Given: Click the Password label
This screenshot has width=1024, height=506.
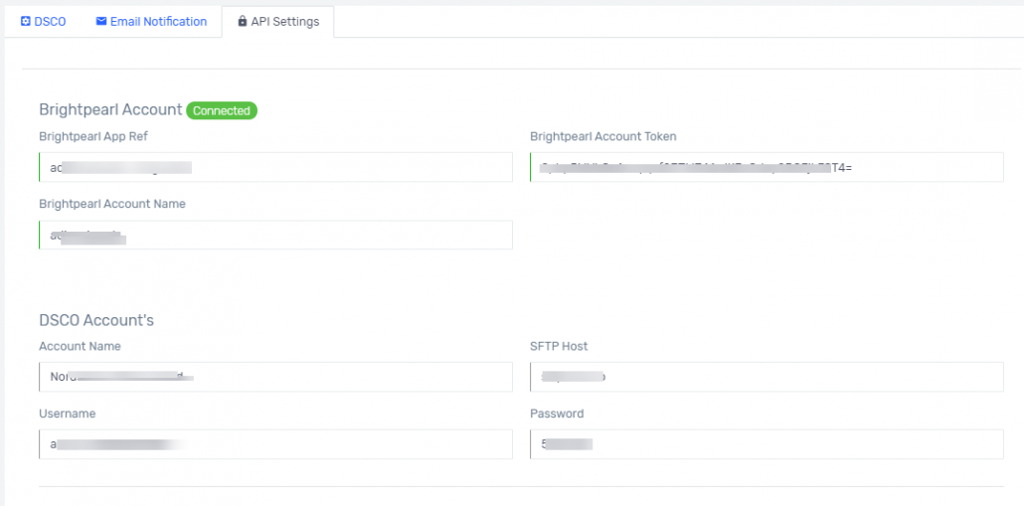Looking at the screenshot, I should point(557,413).
